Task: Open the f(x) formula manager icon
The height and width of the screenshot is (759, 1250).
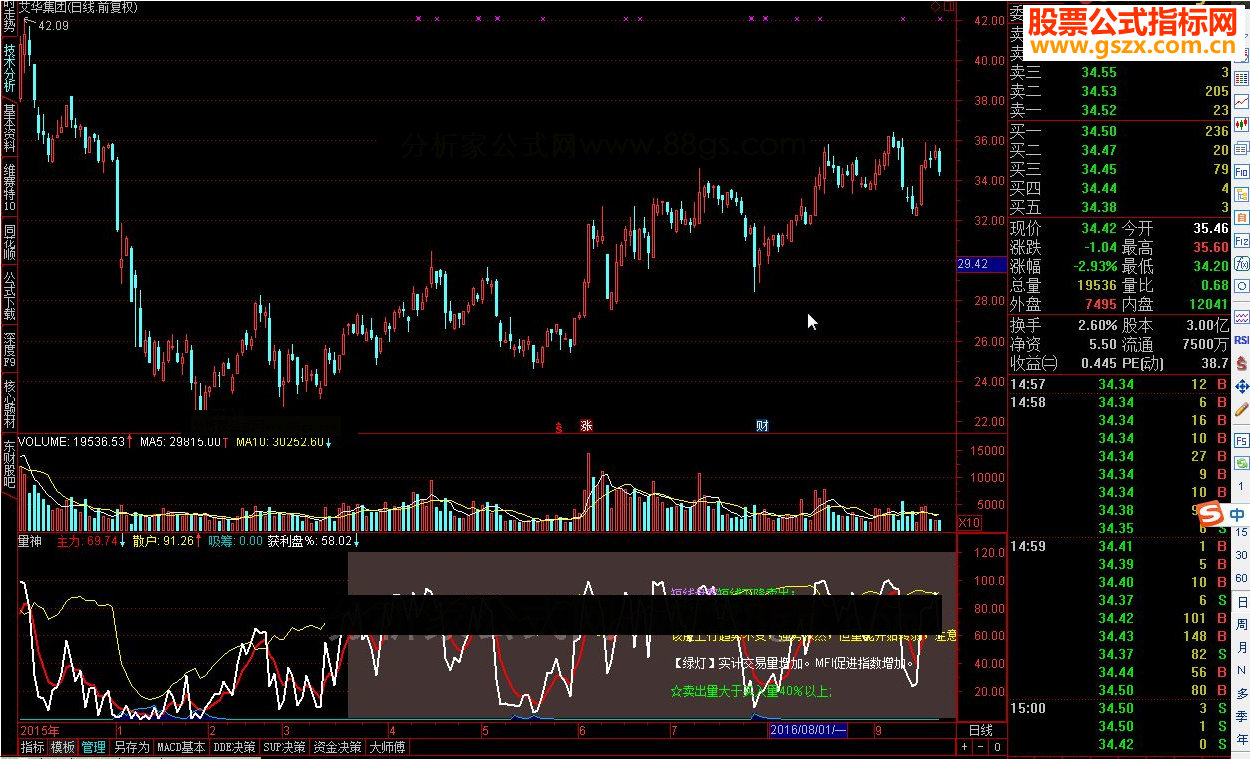Action: 1242,263
